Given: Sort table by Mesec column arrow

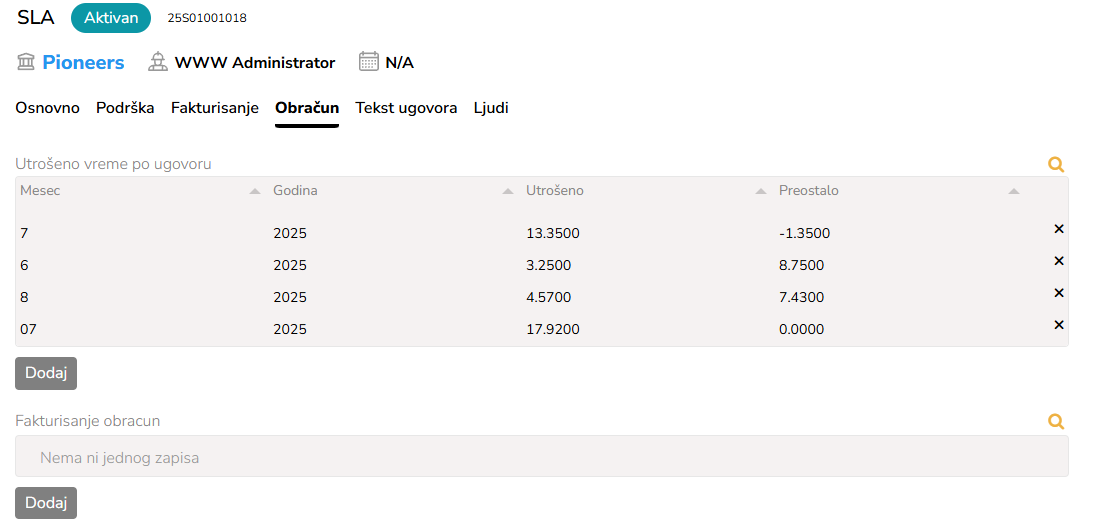Looking at the screenshot, I should pyautogui.click(x=255, y=191).
